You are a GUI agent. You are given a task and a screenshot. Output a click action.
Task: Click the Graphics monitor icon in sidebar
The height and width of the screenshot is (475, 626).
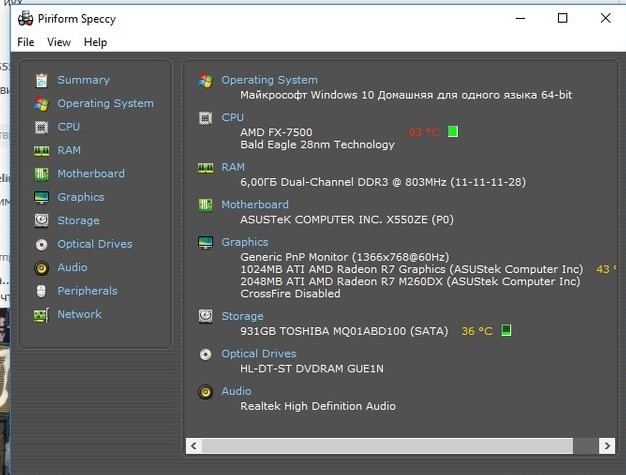41,198
